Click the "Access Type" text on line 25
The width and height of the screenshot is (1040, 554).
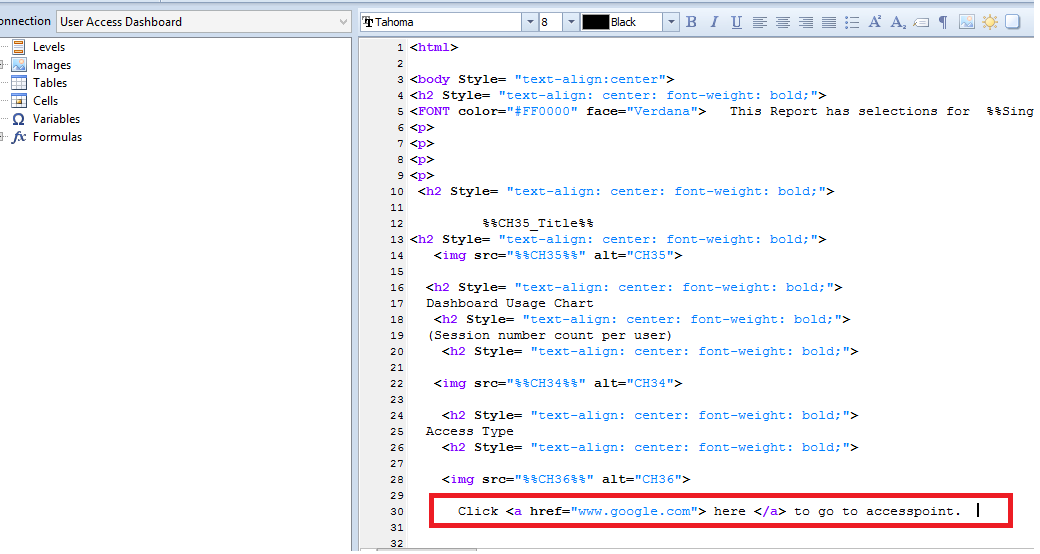pyautogui.click(x=470, y=431)
